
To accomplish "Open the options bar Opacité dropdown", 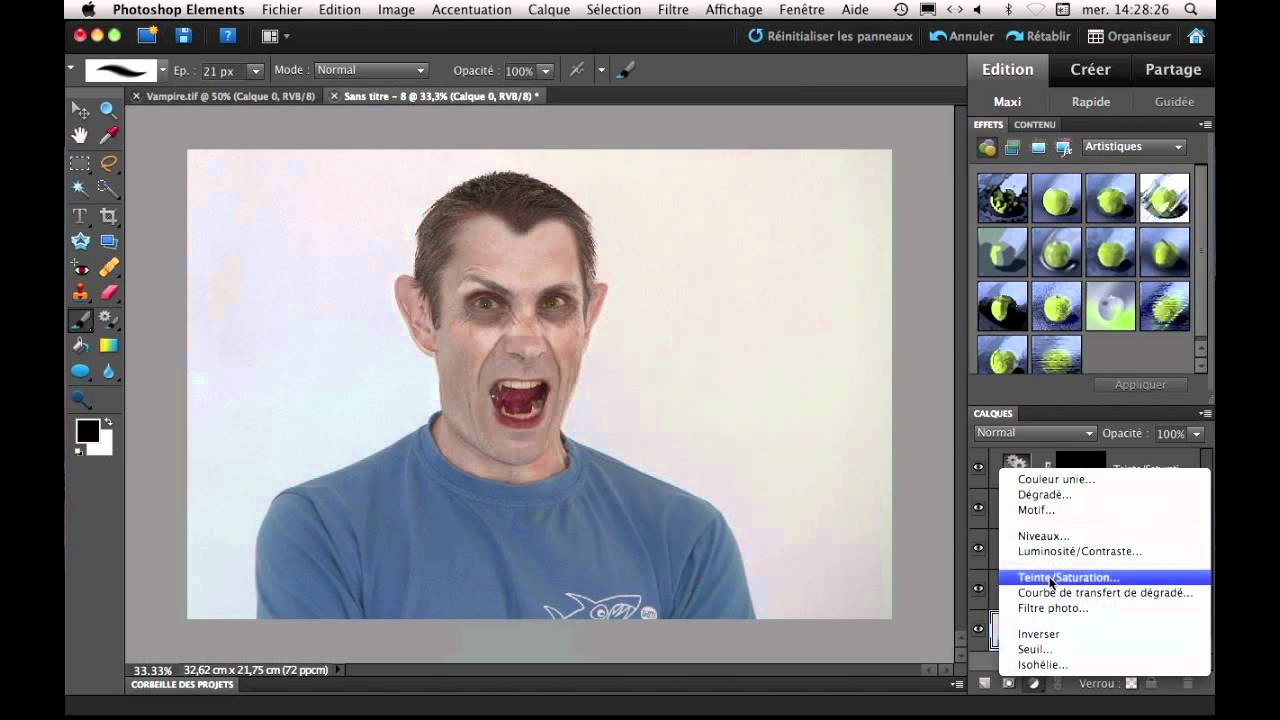I will 546,71.
